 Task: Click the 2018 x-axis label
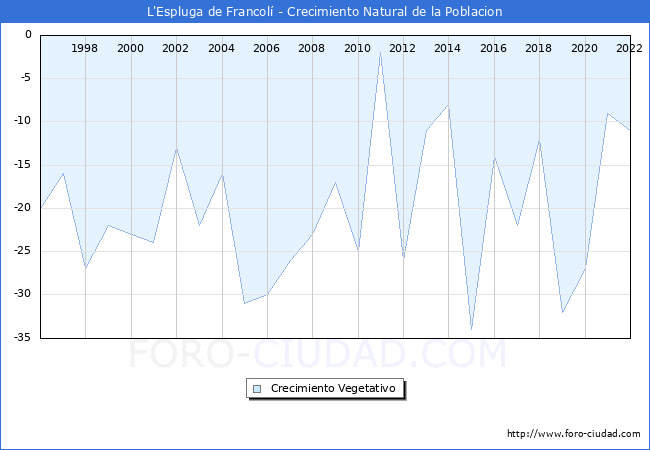pos(538,48)
